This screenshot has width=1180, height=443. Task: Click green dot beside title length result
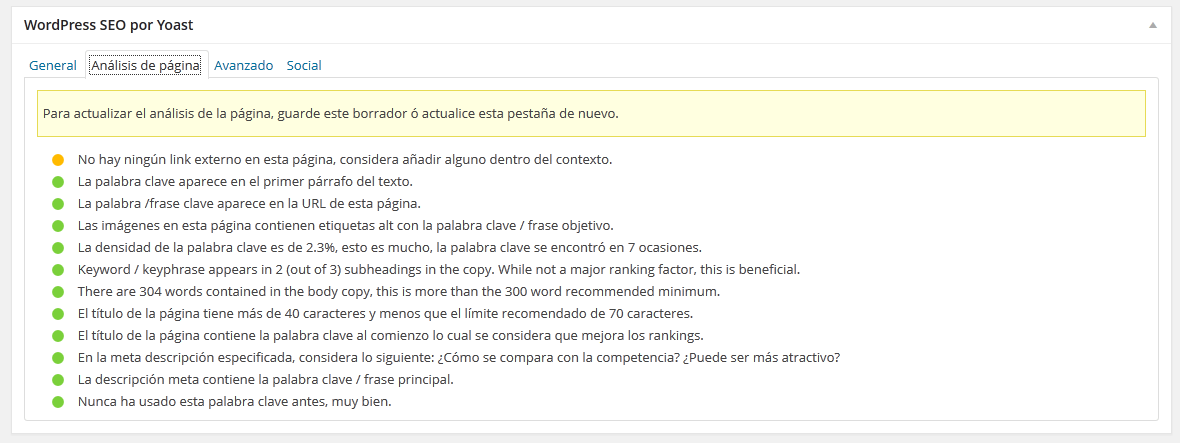click(x=58, y=314)
